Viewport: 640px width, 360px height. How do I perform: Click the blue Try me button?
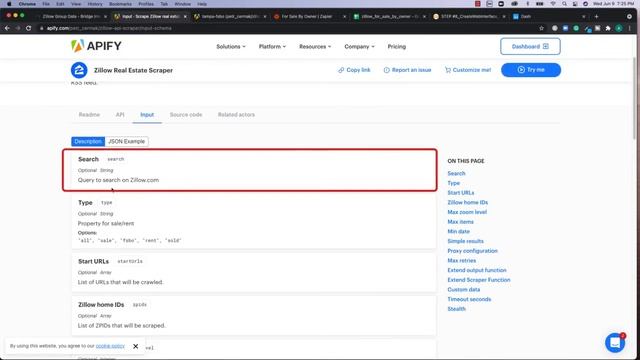tap(531, 70)
